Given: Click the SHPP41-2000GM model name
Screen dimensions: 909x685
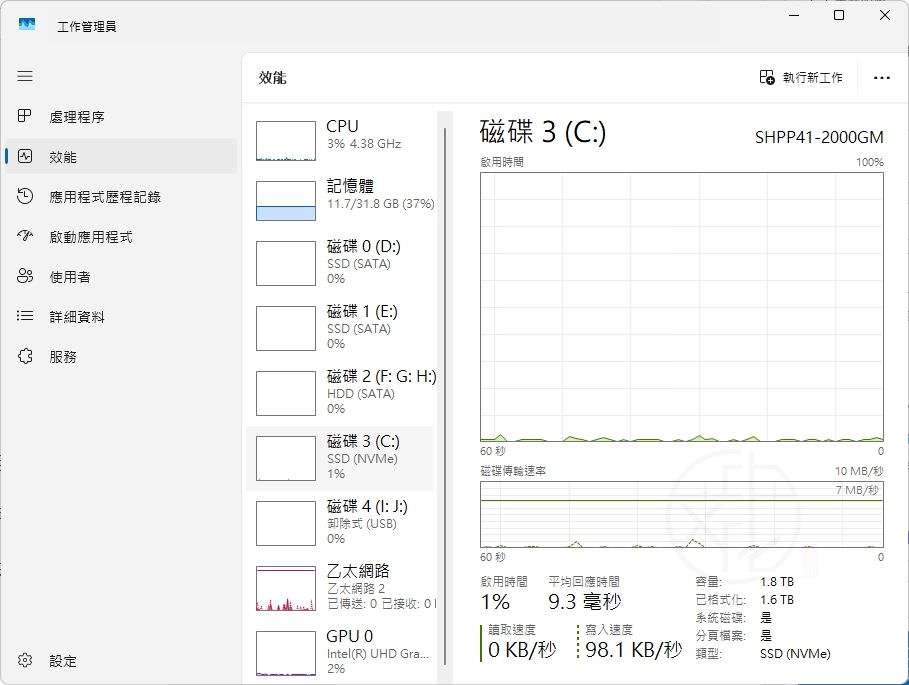Looking at the screenshot, I should coord(819,137).
